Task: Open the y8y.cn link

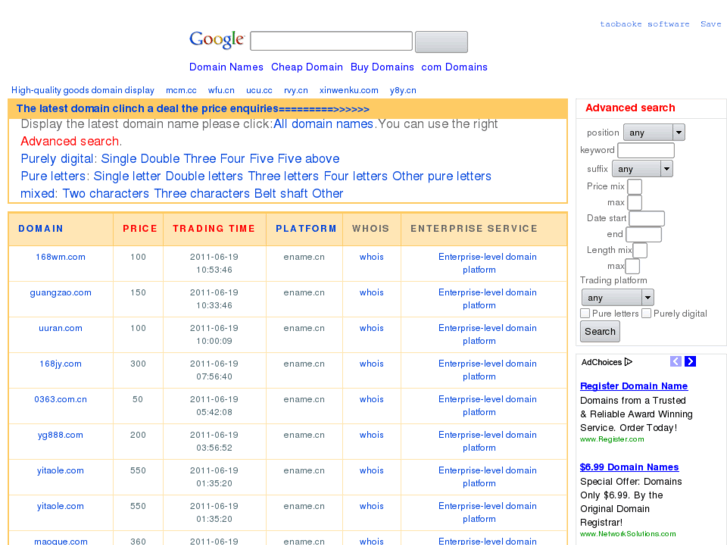Action: tap(403, 90)
